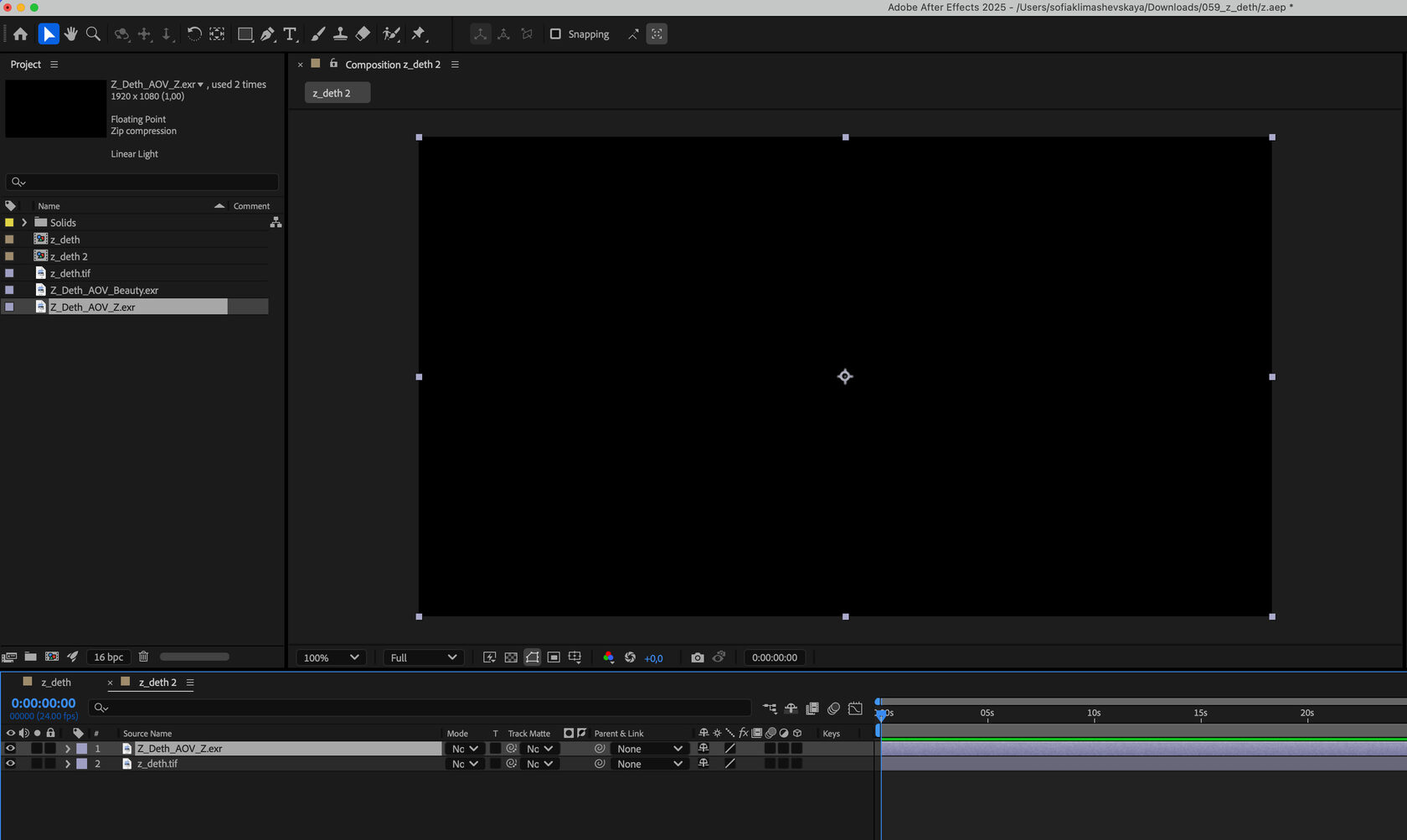Image resolution: width=1407 pixels, height=840 pixels.
Task: Expand the Solids folder
Action: tap(24, 223)
